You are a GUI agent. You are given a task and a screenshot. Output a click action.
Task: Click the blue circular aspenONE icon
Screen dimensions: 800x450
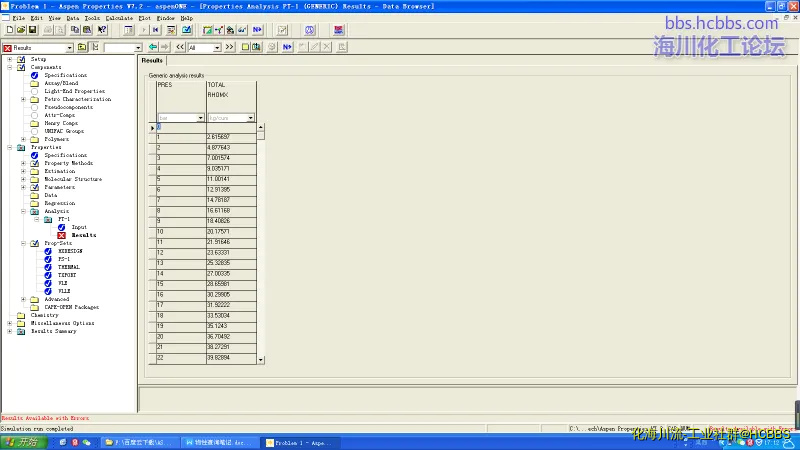tap(310, 30)
